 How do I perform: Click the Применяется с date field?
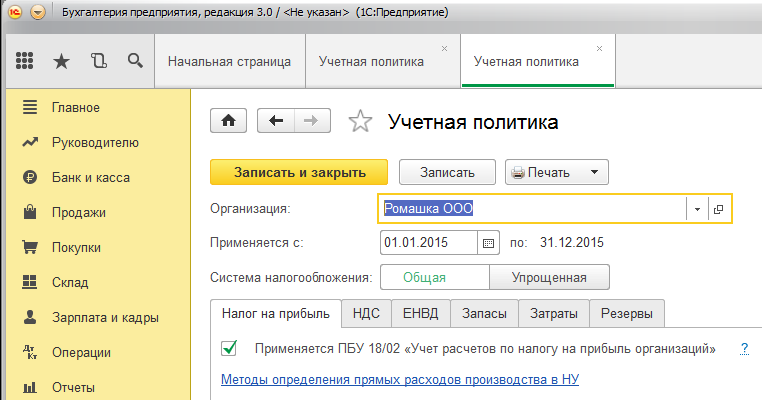428,242
